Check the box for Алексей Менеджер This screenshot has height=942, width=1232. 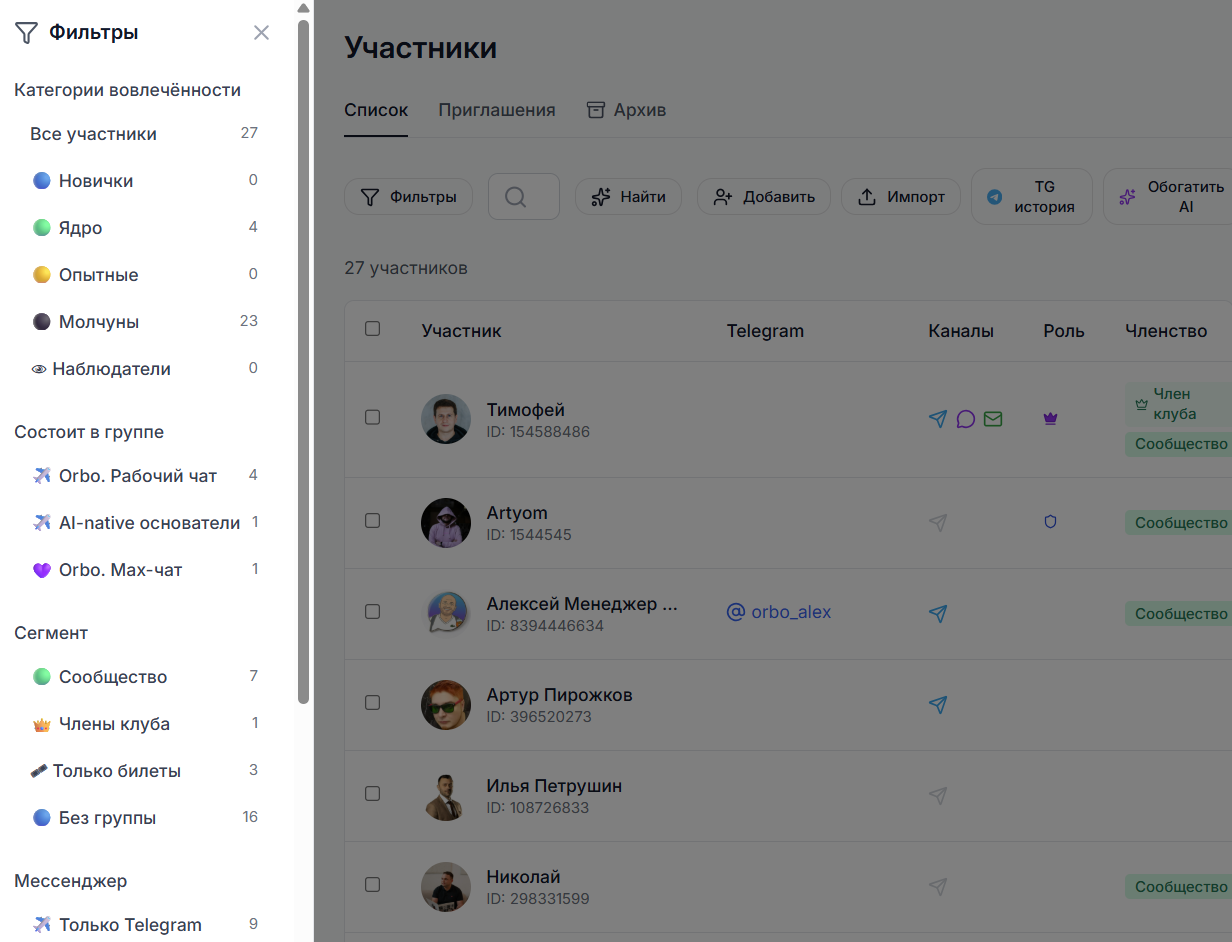tap(372, 611)
